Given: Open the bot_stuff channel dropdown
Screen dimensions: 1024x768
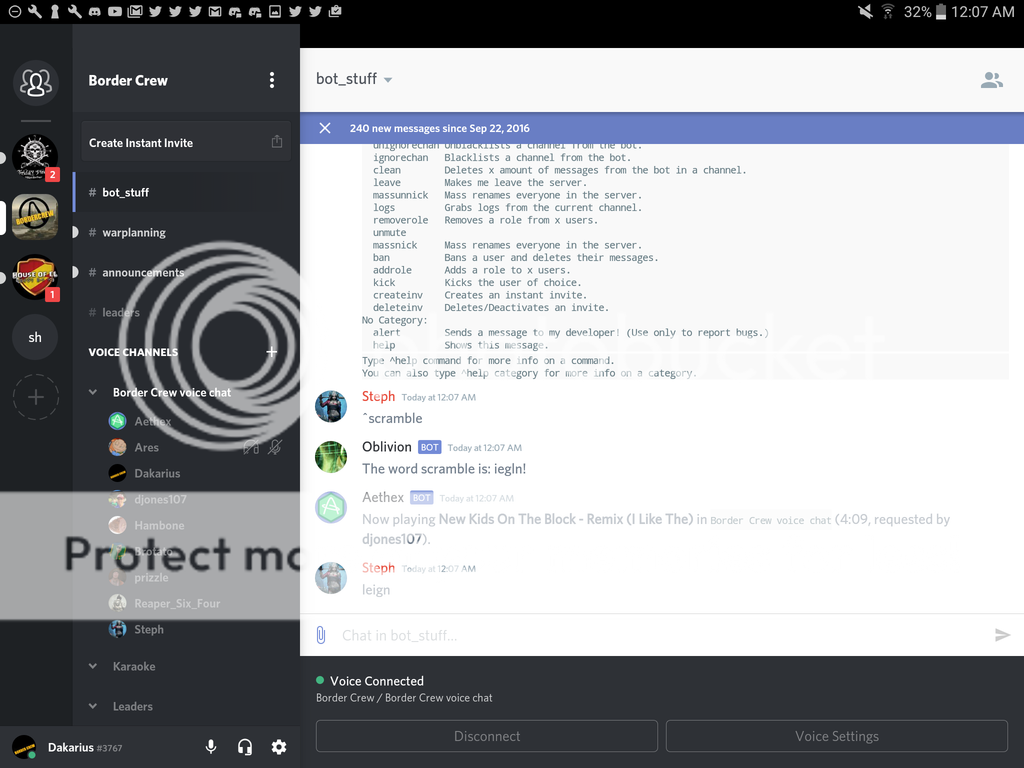Looking at the screenshot, I should 388,80.
